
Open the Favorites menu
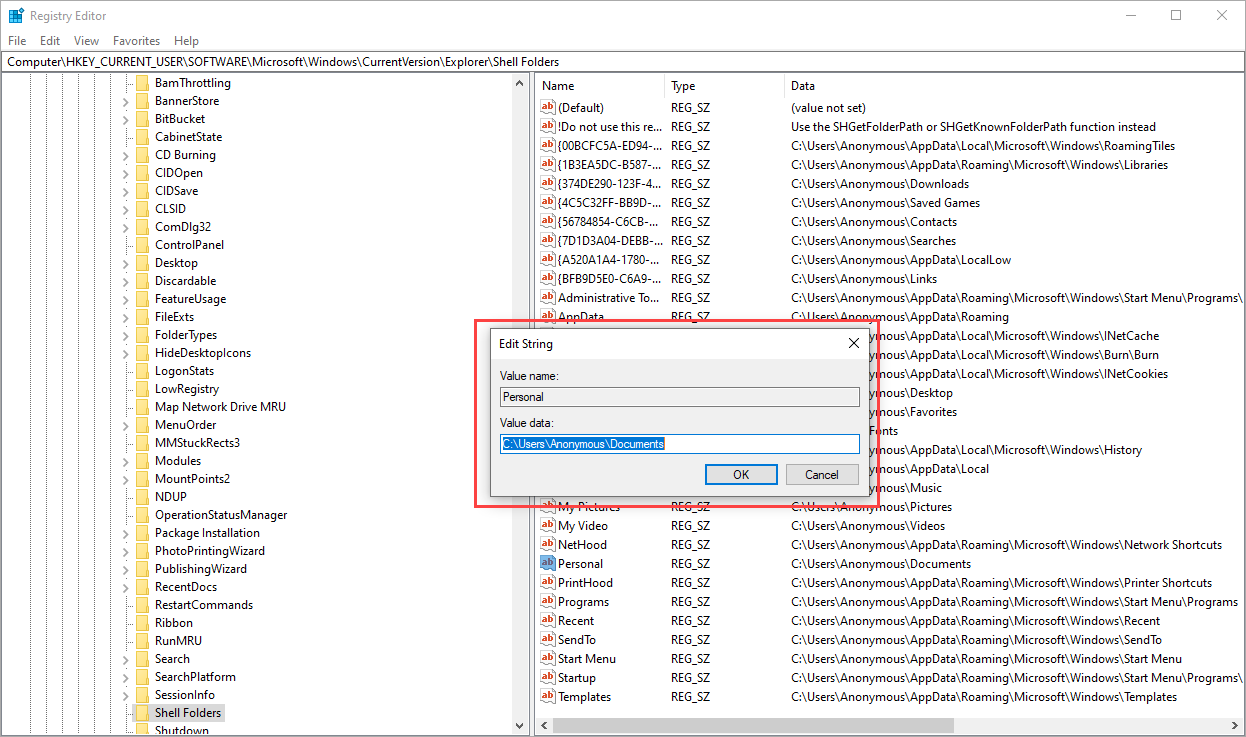[x=136, y=41]
